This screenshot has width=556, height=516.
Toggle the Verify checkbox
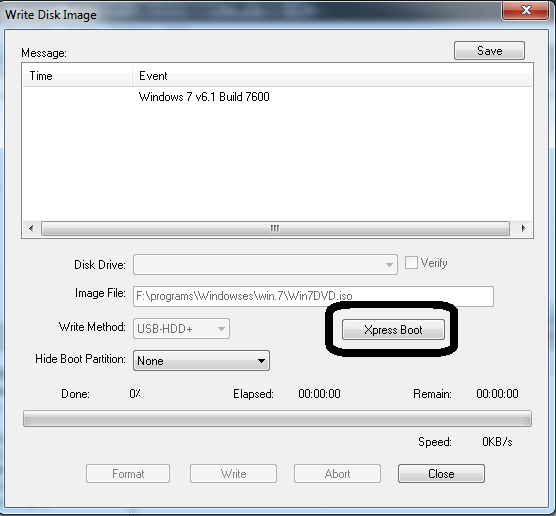click(x=411, y=263)
